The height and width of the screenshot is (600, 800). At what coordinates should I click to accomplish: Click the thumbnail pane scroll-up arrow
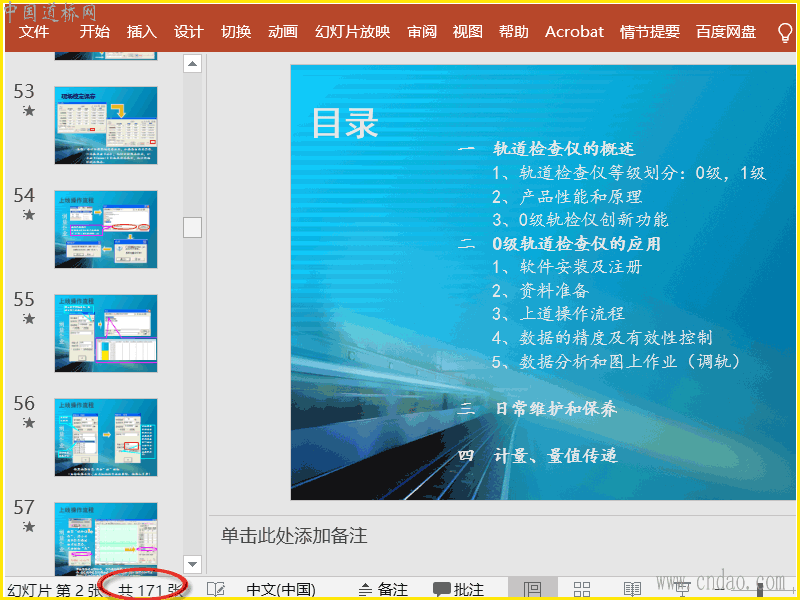point(192,64)
